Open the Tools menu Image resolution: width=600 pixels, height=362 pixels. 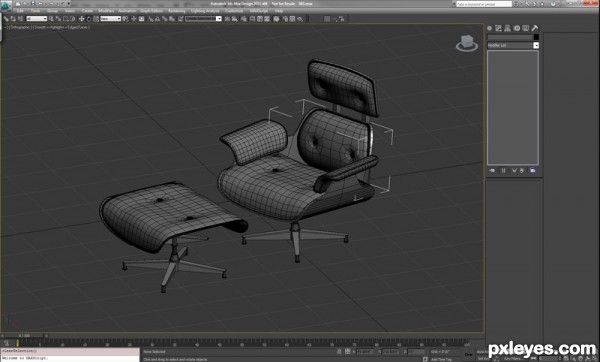pyautogui.click(x=35, y=11)
